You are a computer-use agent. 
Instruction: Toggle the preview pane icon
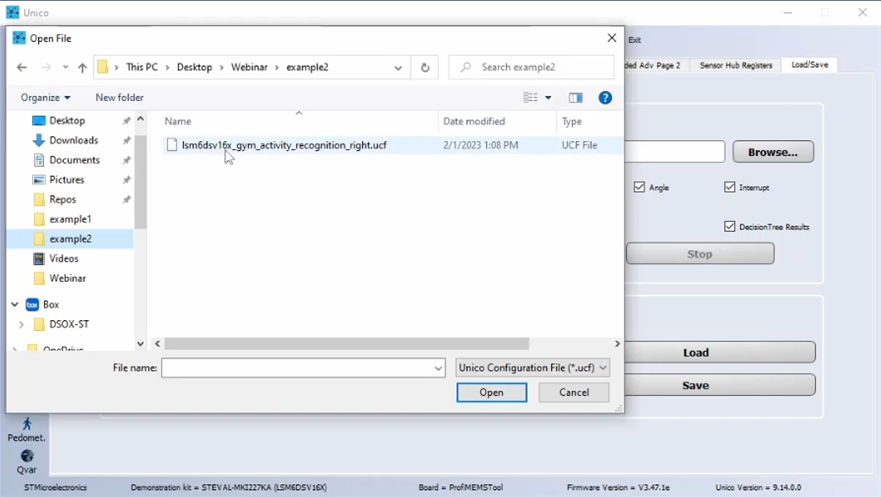pos(575,98)
